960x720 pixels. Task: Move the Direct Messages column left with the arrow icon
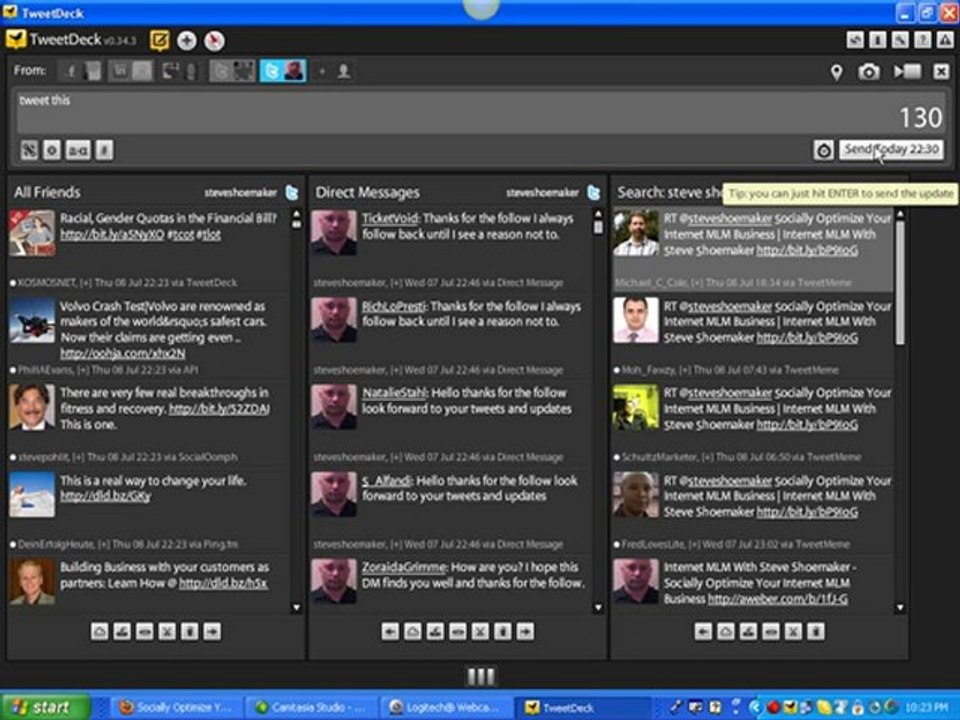390,631
